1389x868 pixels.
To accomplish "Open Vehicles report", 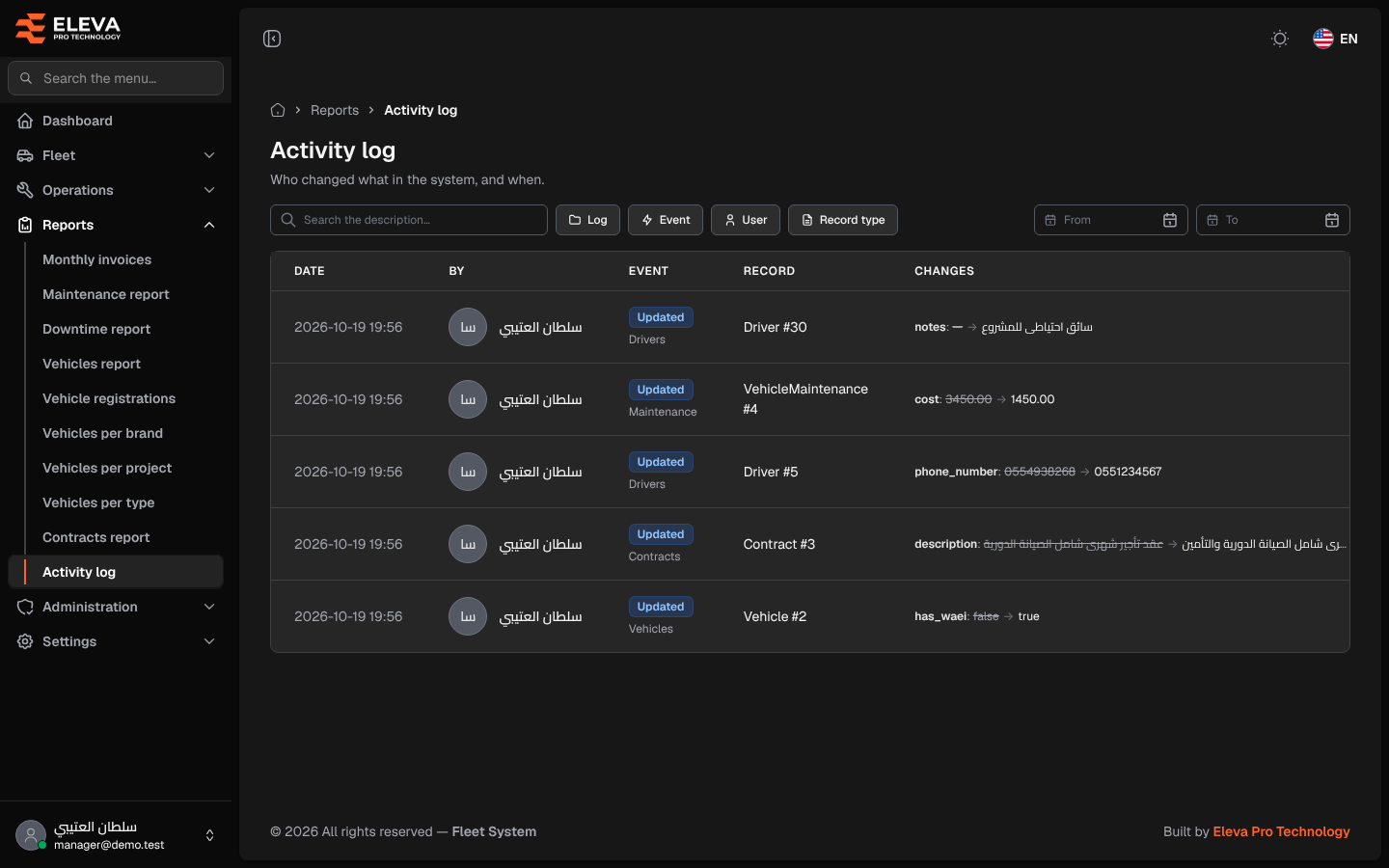I will (x=92, y=364).
